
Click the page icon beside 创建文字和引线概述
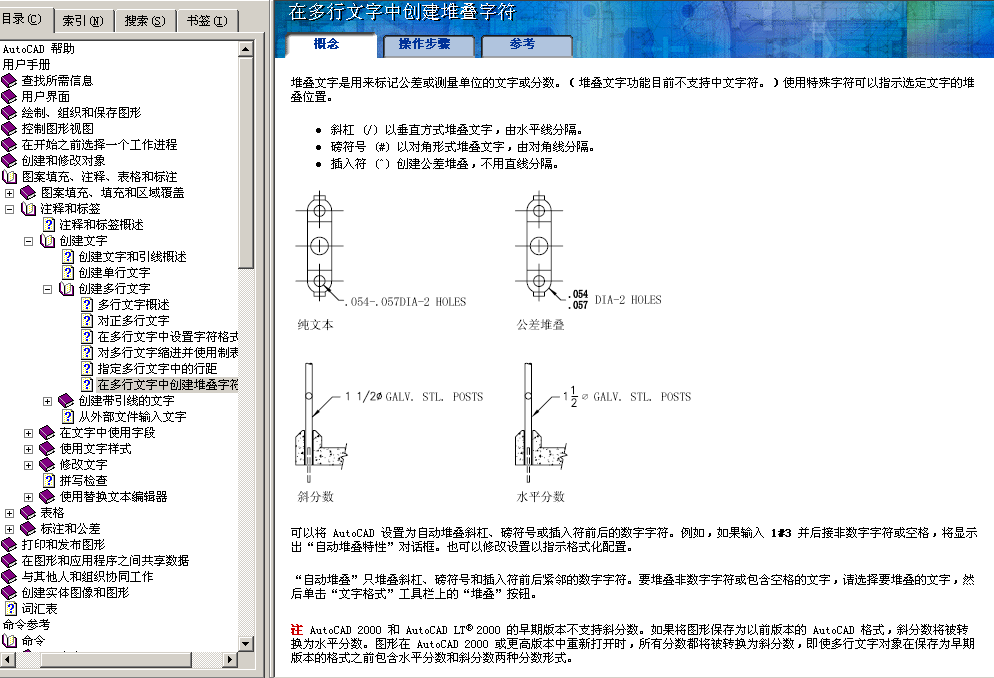pyautogui.click(x=68, y=257)
